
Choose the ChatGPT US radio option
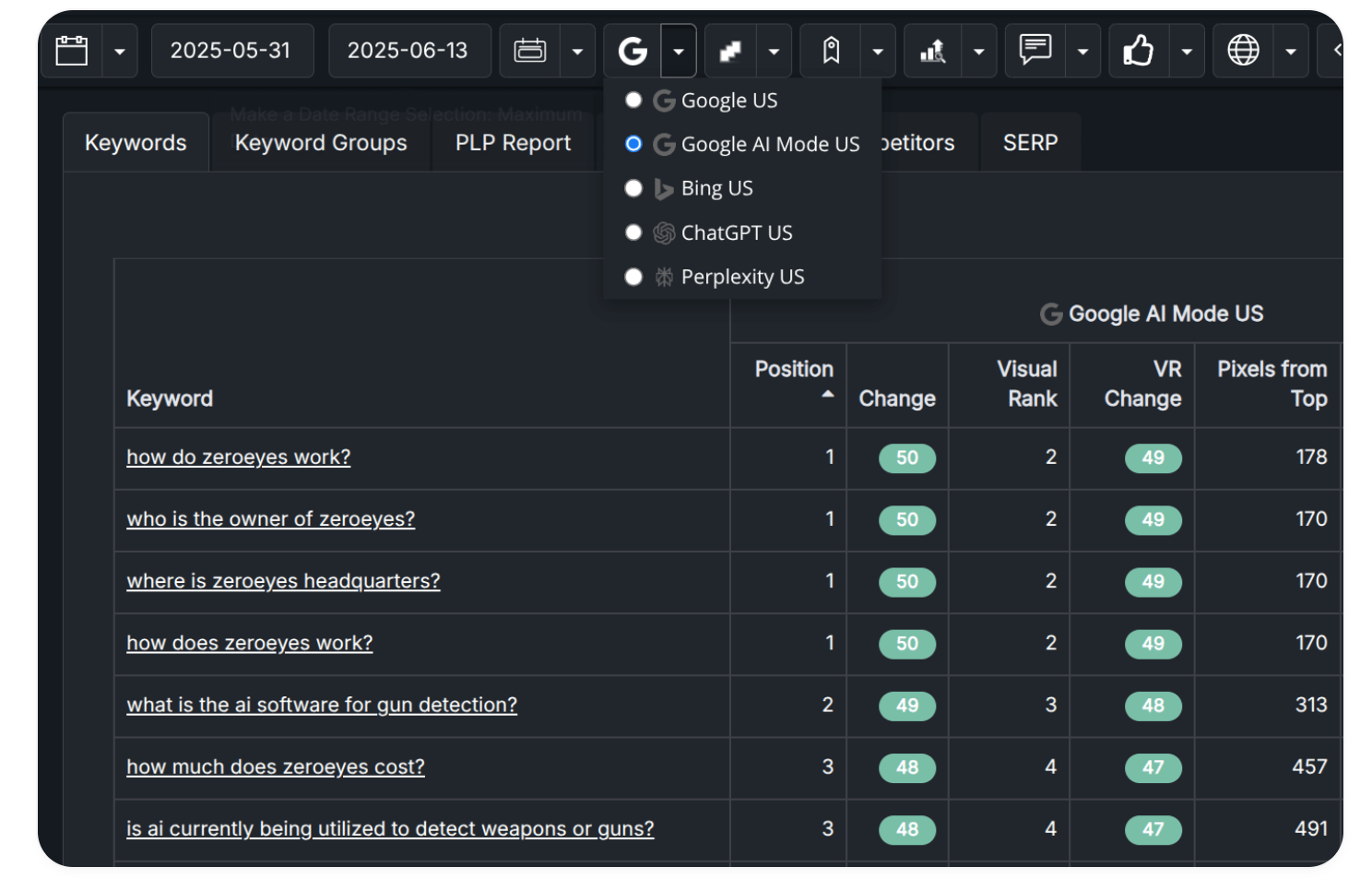coord(633,232)
